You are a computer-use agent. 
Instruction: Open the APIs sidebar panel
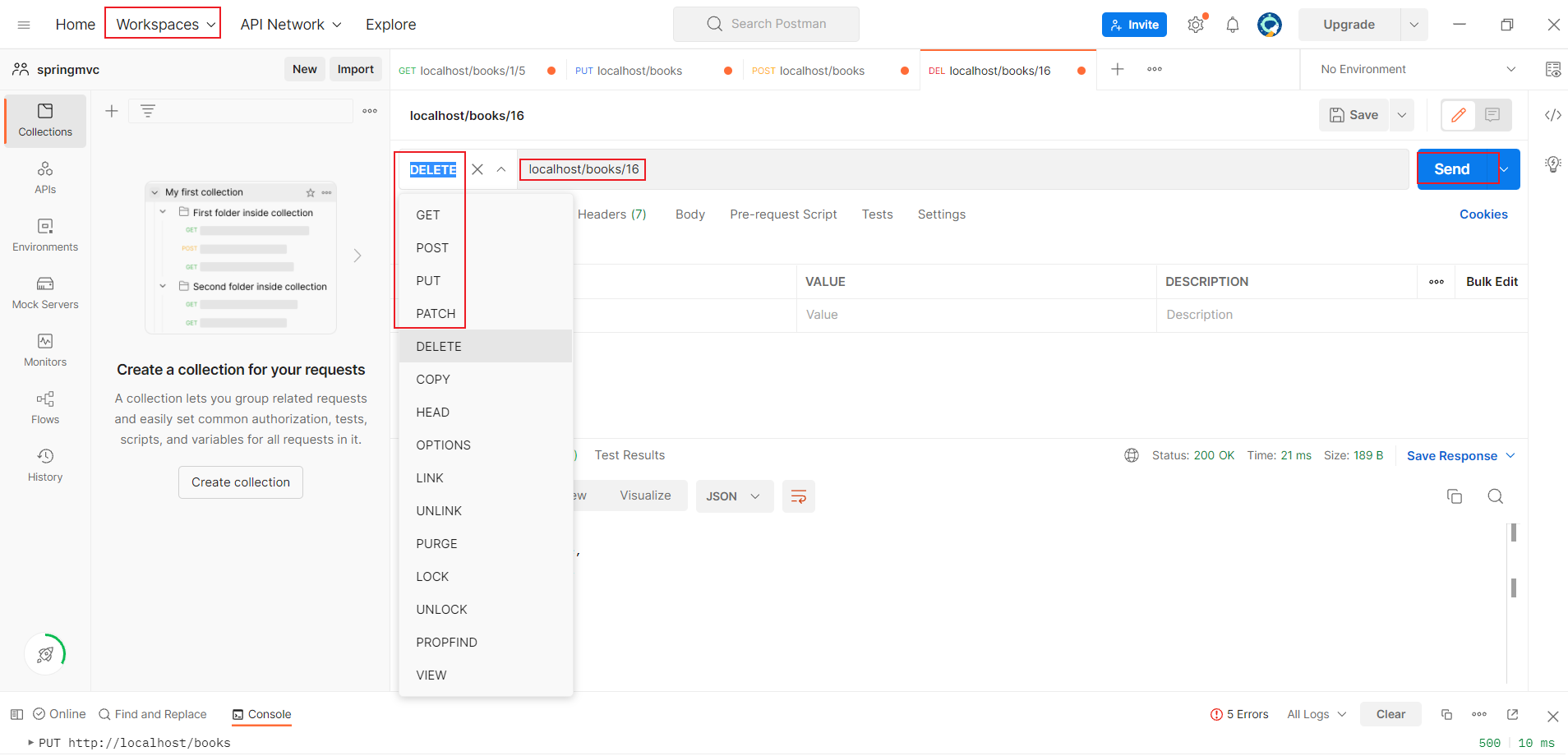[x=45, y=178]
